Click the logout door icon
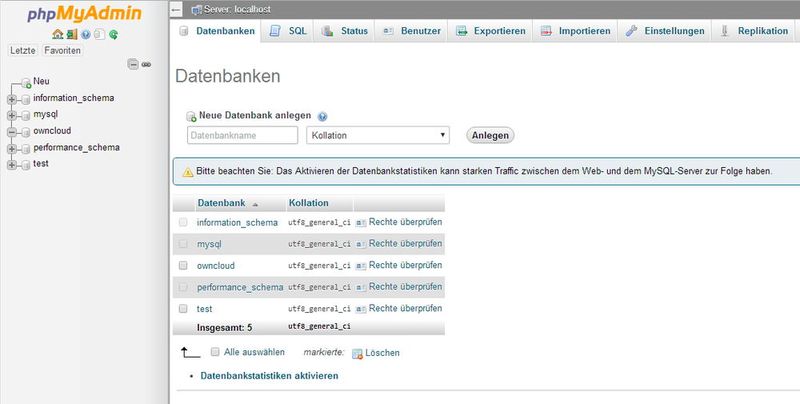The width and height of the screenshot is (800, 404). [72, 35]
